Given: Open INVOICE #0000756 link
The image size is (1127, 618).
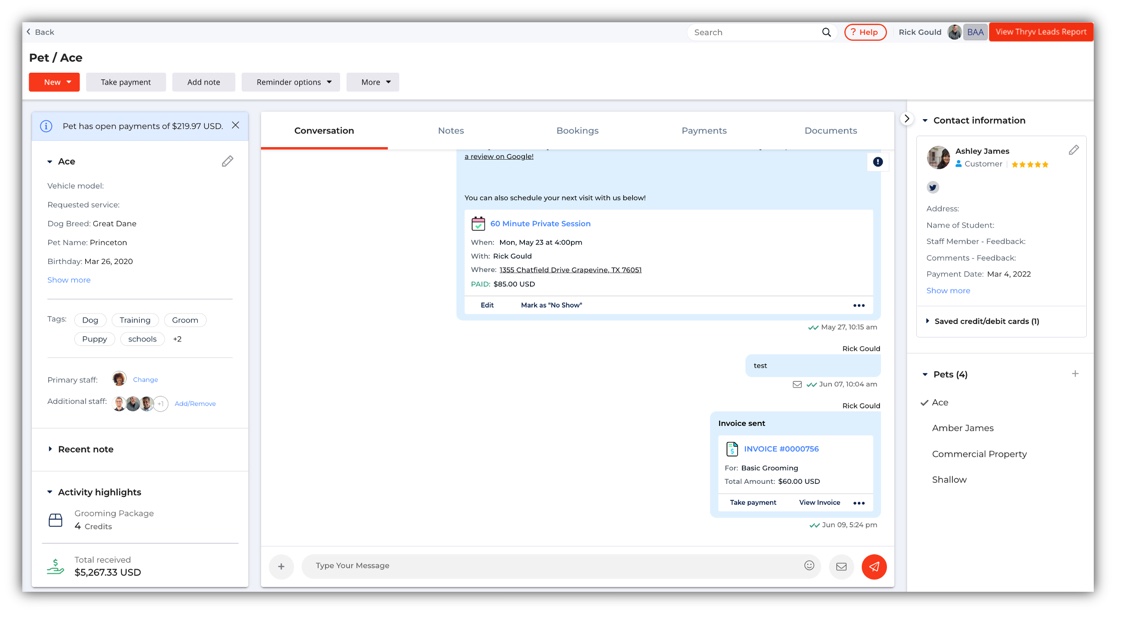Looking at the screenshot, I should pos(781,449).
